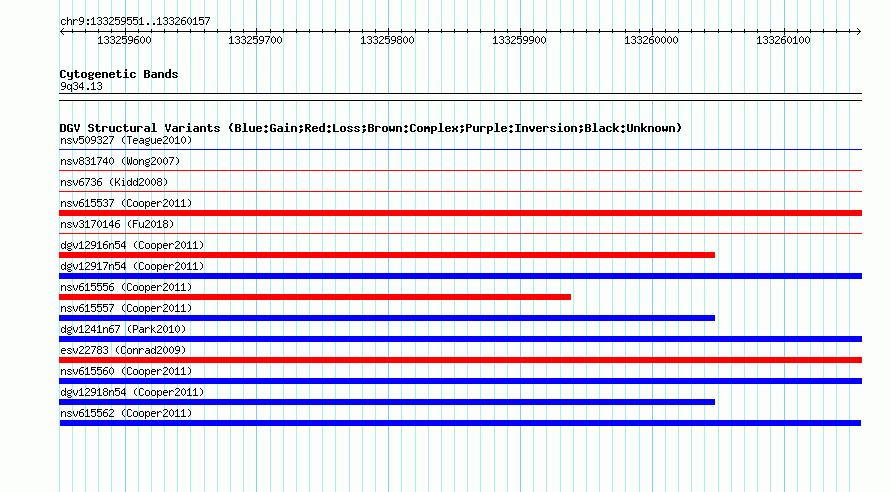Click the right arrow of the ruler
The image size is (890, 492).
coord(859,32)
